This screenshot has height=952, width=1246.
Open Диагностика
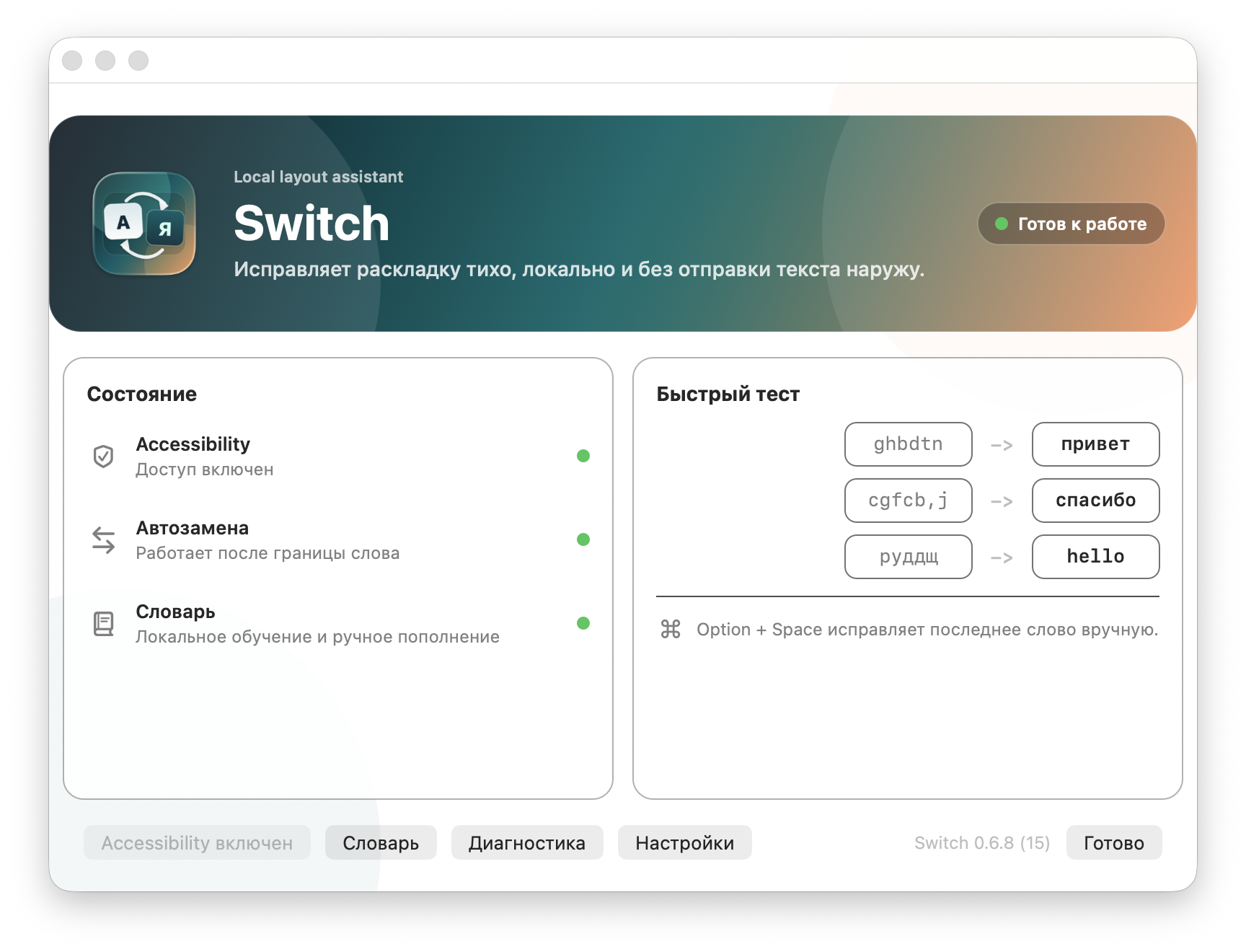click(x=527, y=842)
